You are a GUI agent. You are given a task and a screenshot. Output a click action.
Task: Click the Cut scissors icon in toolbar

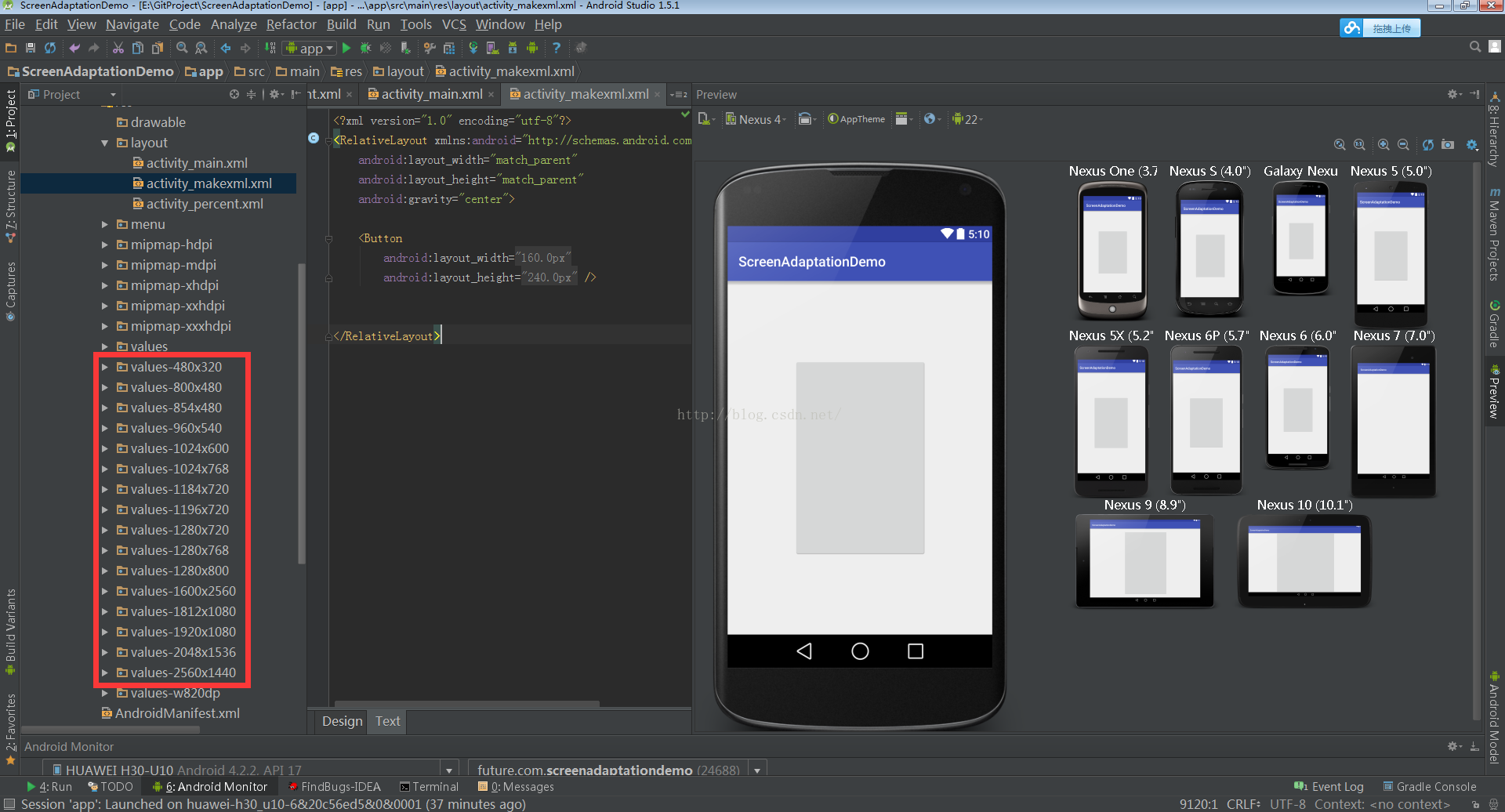[x=118, y=48]
